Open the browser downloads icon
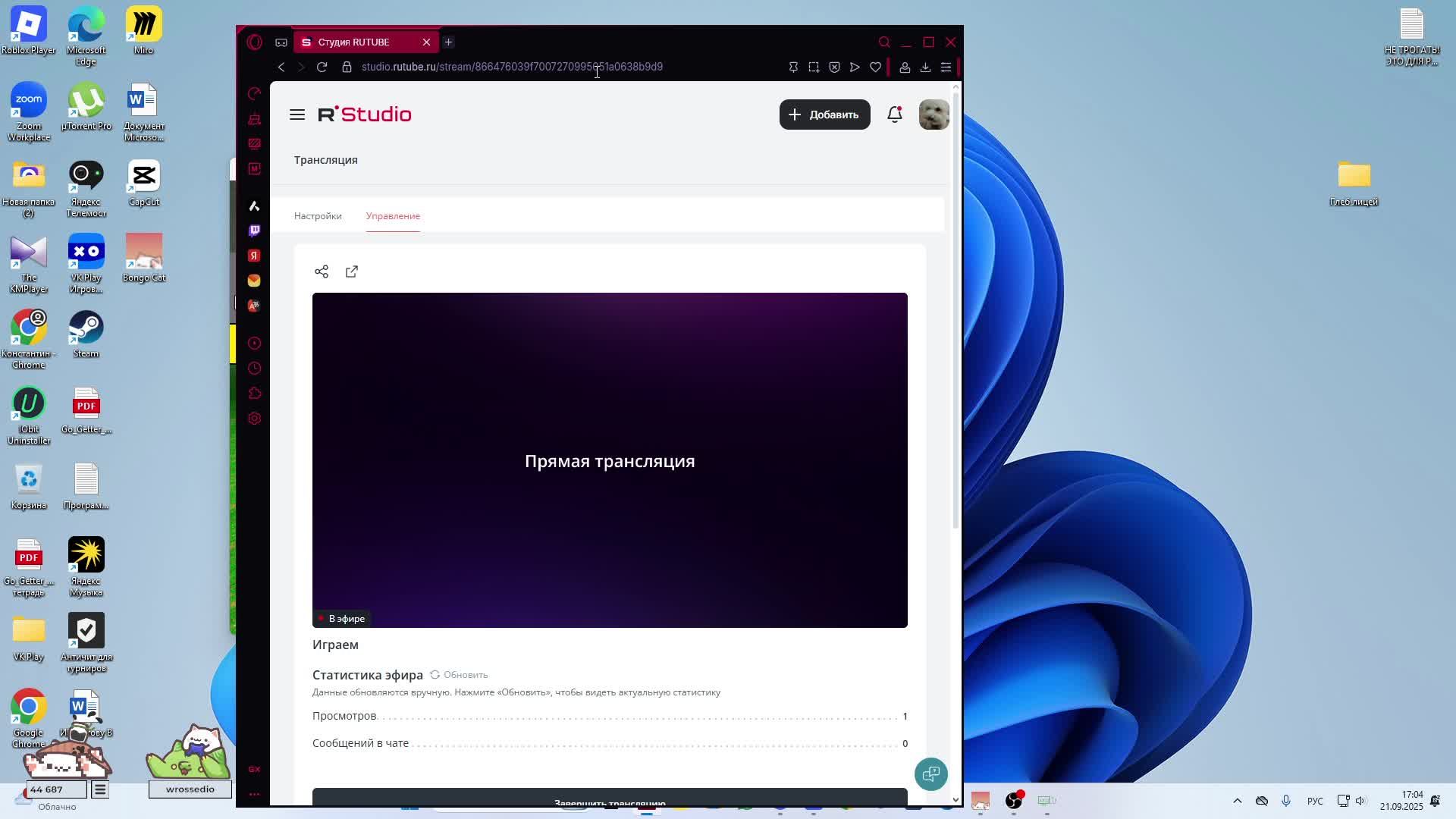This screenshot has width=1456, height=819. pyautogui.click(x=925, y=67)
